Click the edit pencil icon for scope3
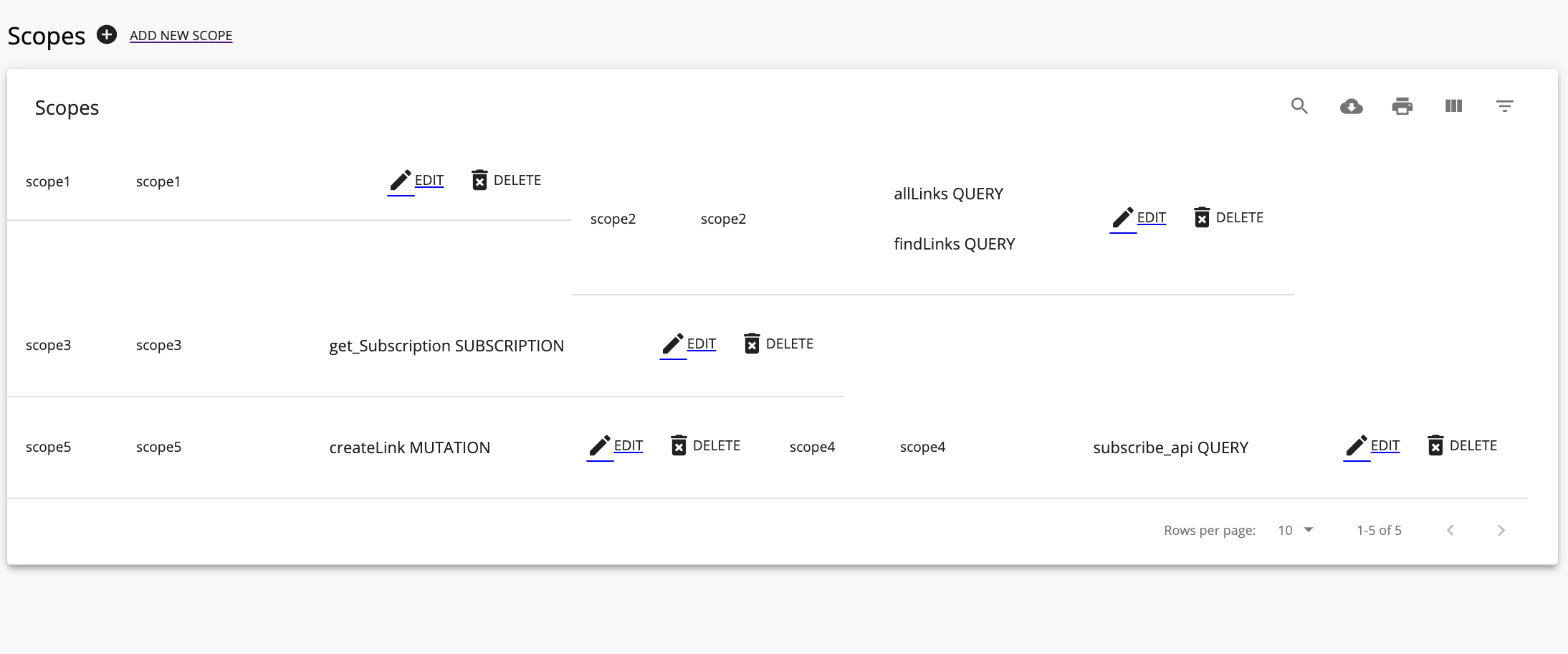Screen dimensions: 1568x654 [672, 343]
